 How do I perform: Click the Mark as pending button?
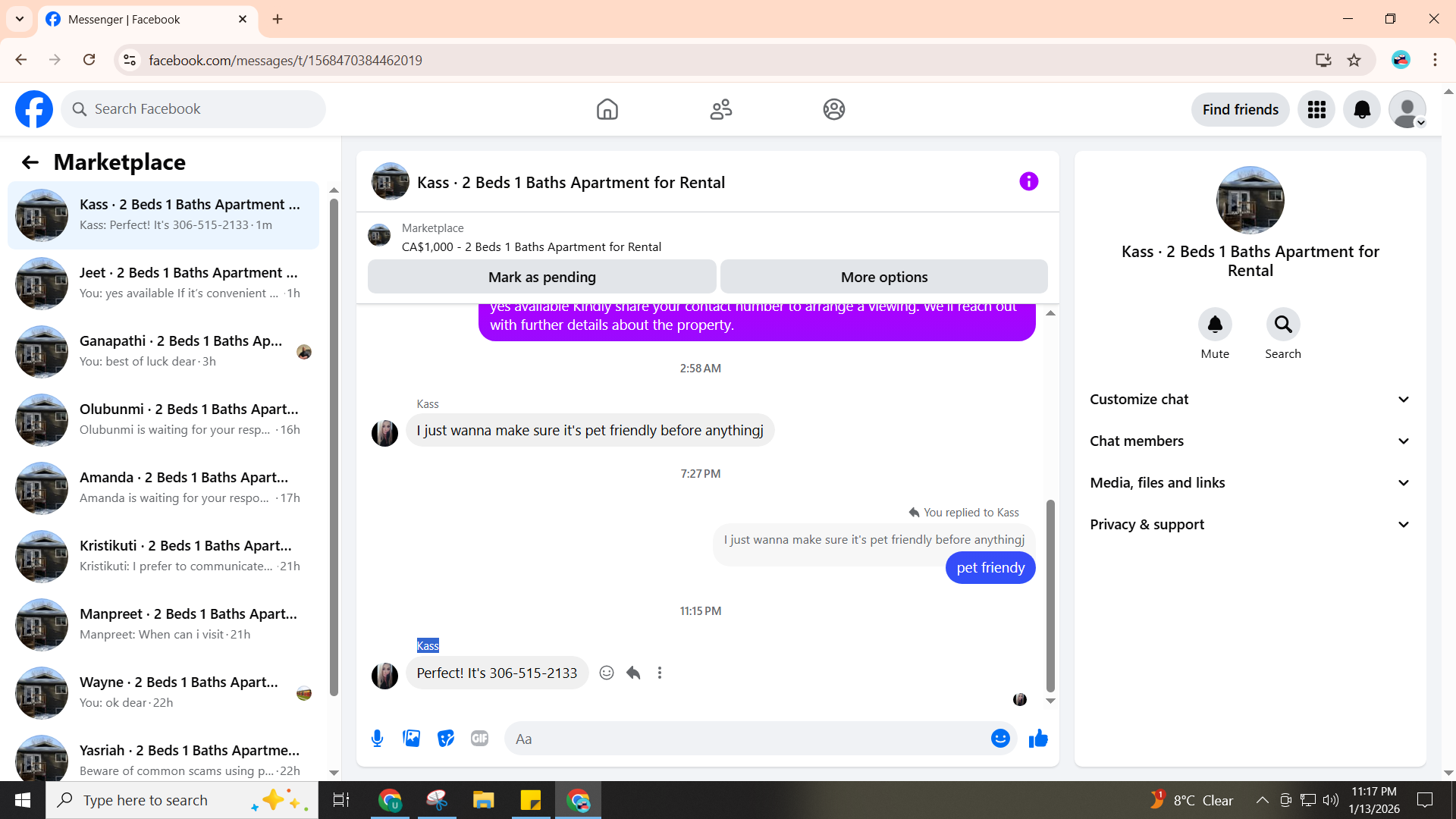[x=541, y=277]
